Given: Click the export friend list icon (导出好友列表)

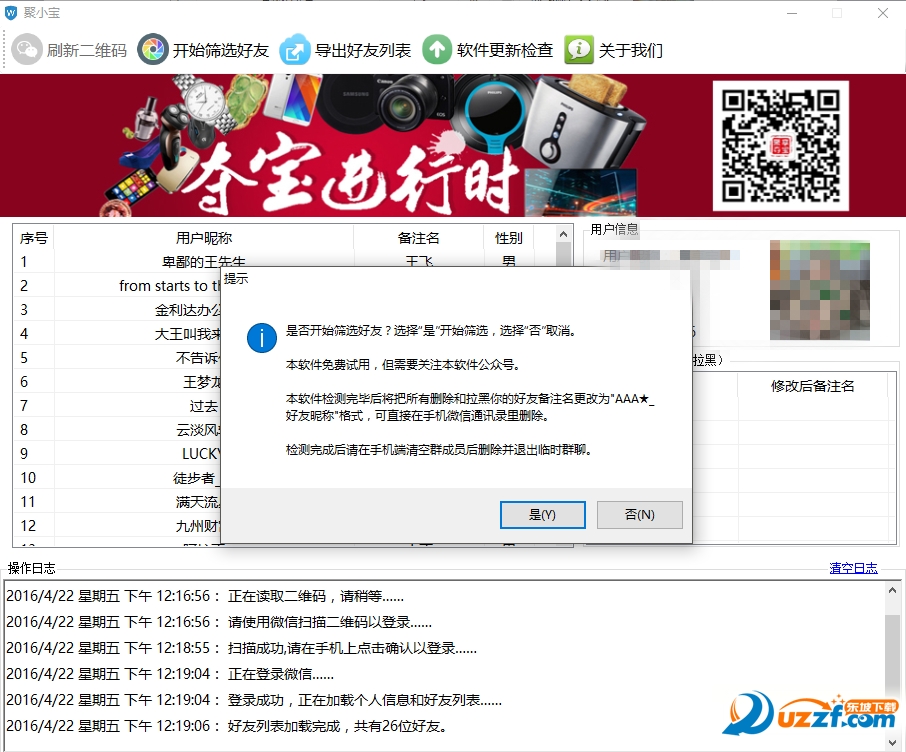Looking at the screenshot, I should coord(295,50).
